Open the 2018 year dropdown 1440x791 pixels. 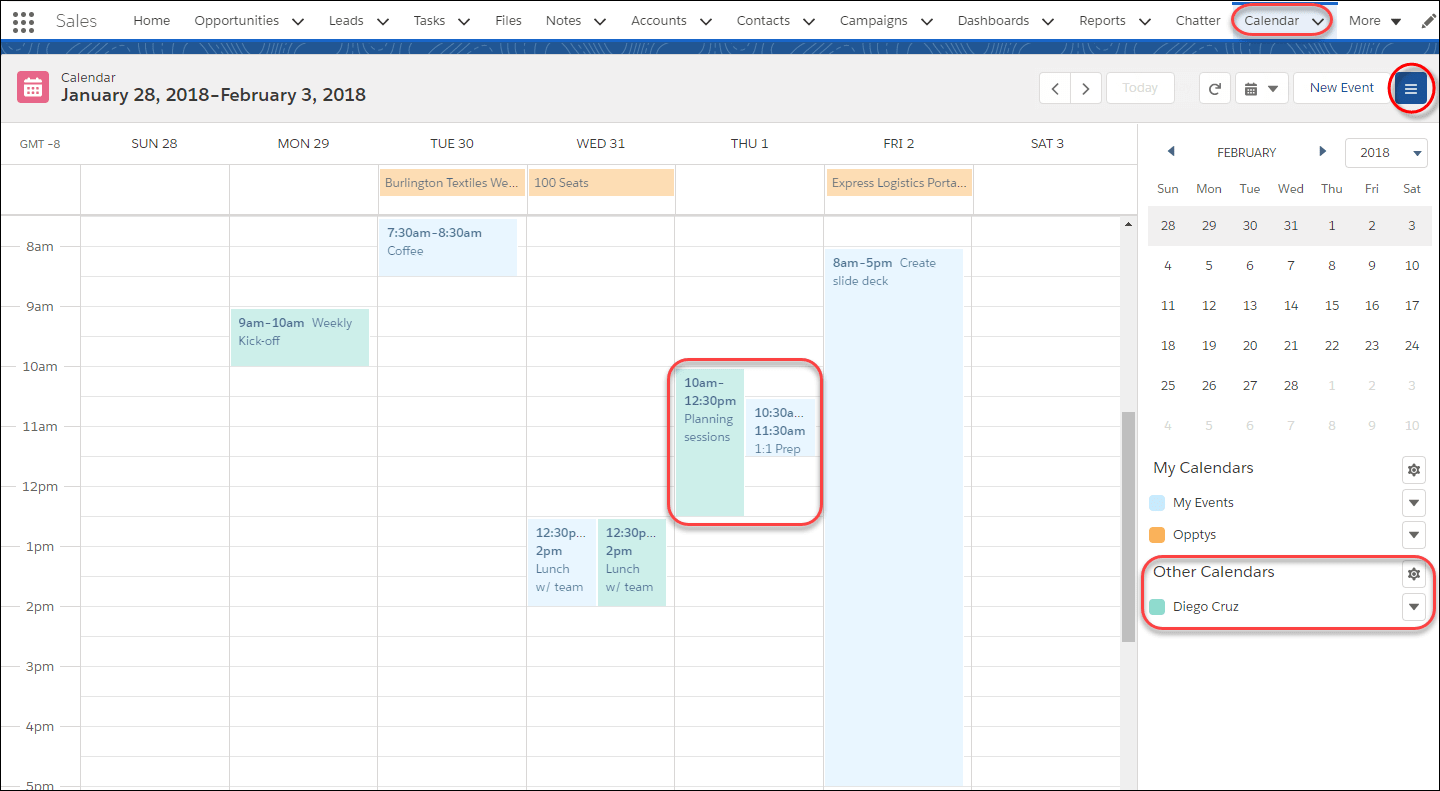click(1386, 152)
